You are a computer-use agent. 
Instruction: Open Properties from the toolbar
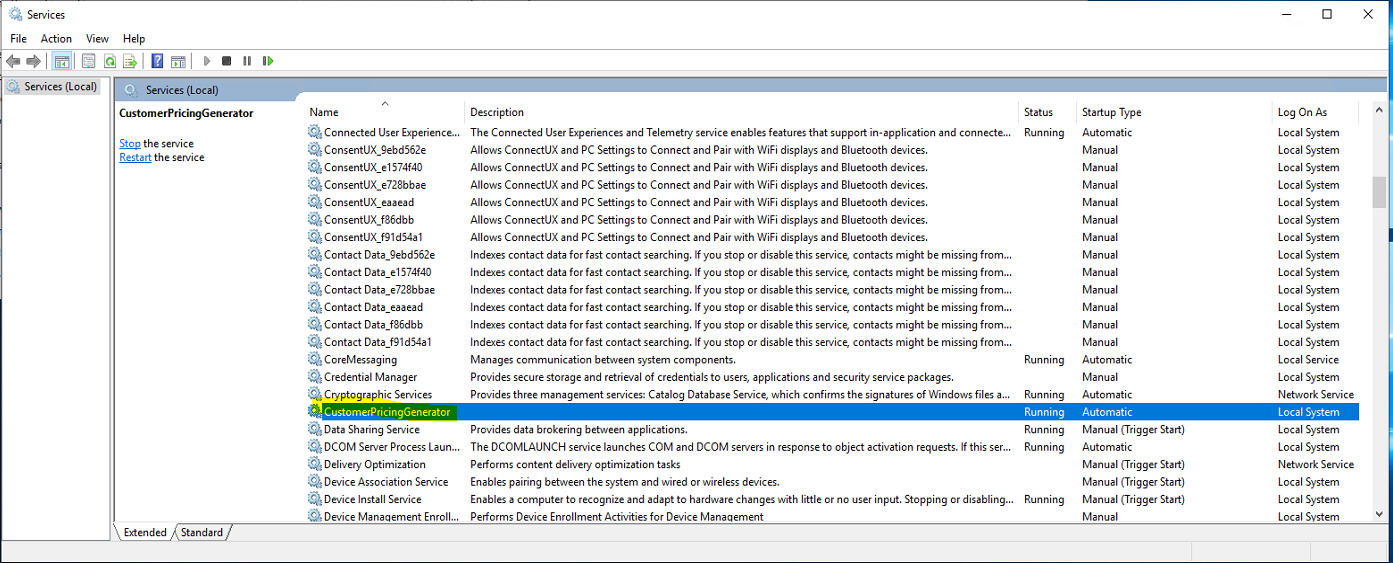[x=89, y=61]
